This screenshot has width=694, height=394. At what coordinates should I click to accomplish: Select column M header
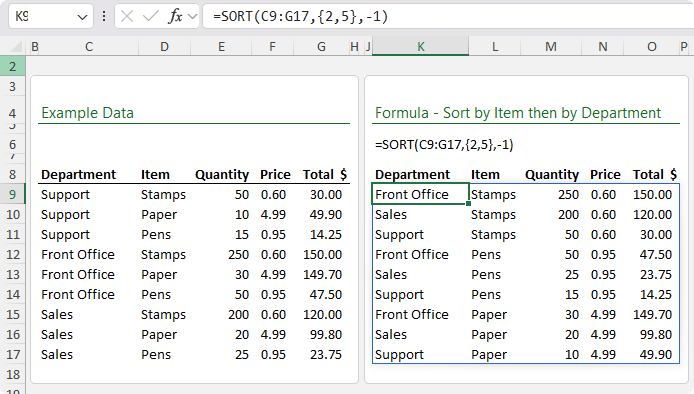click(x=551, y=46)
